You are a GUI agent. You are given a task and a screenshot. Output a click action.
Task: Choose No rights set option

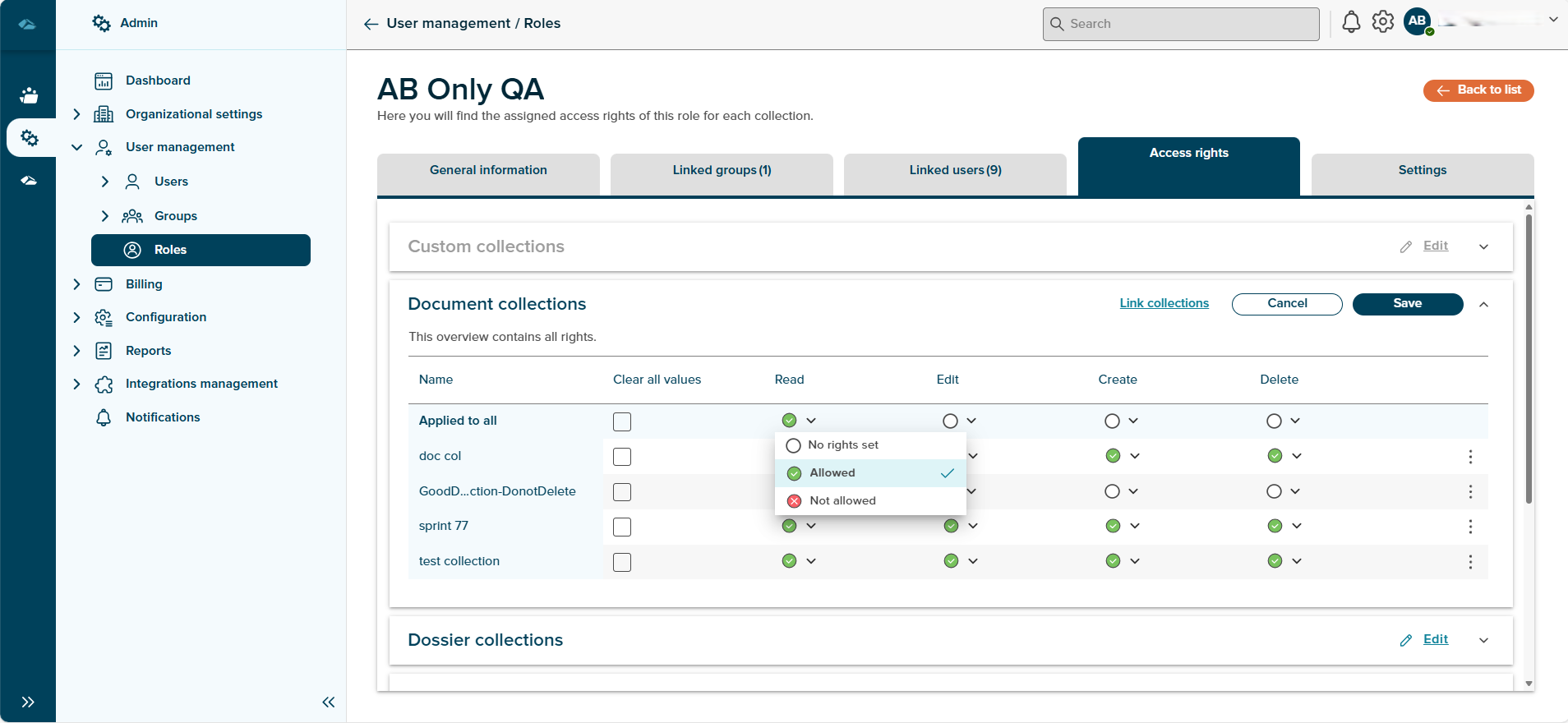click(x=870, y=445)
